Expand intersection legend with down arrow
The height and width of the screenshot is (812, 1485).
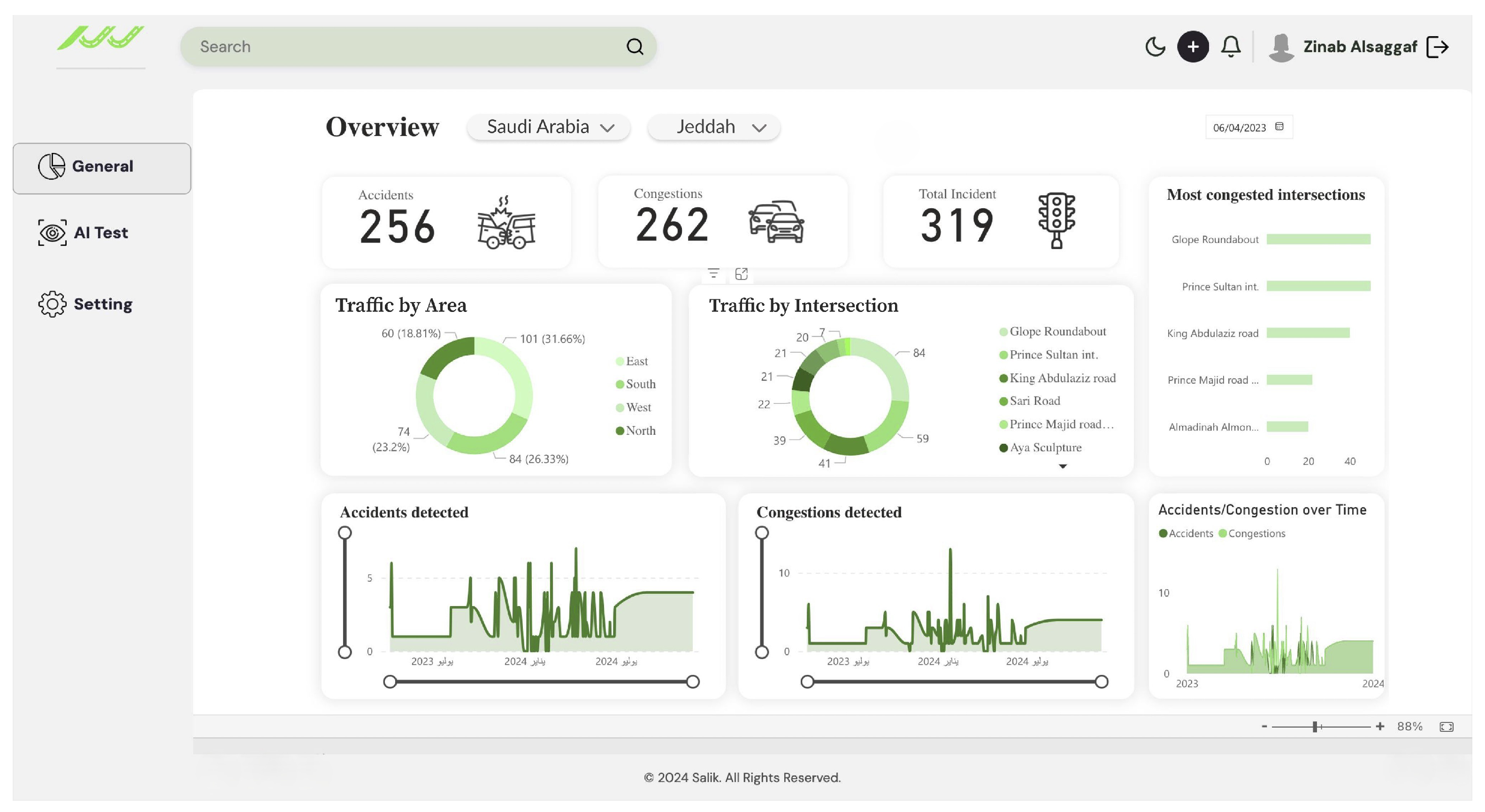coord(1063,466)
